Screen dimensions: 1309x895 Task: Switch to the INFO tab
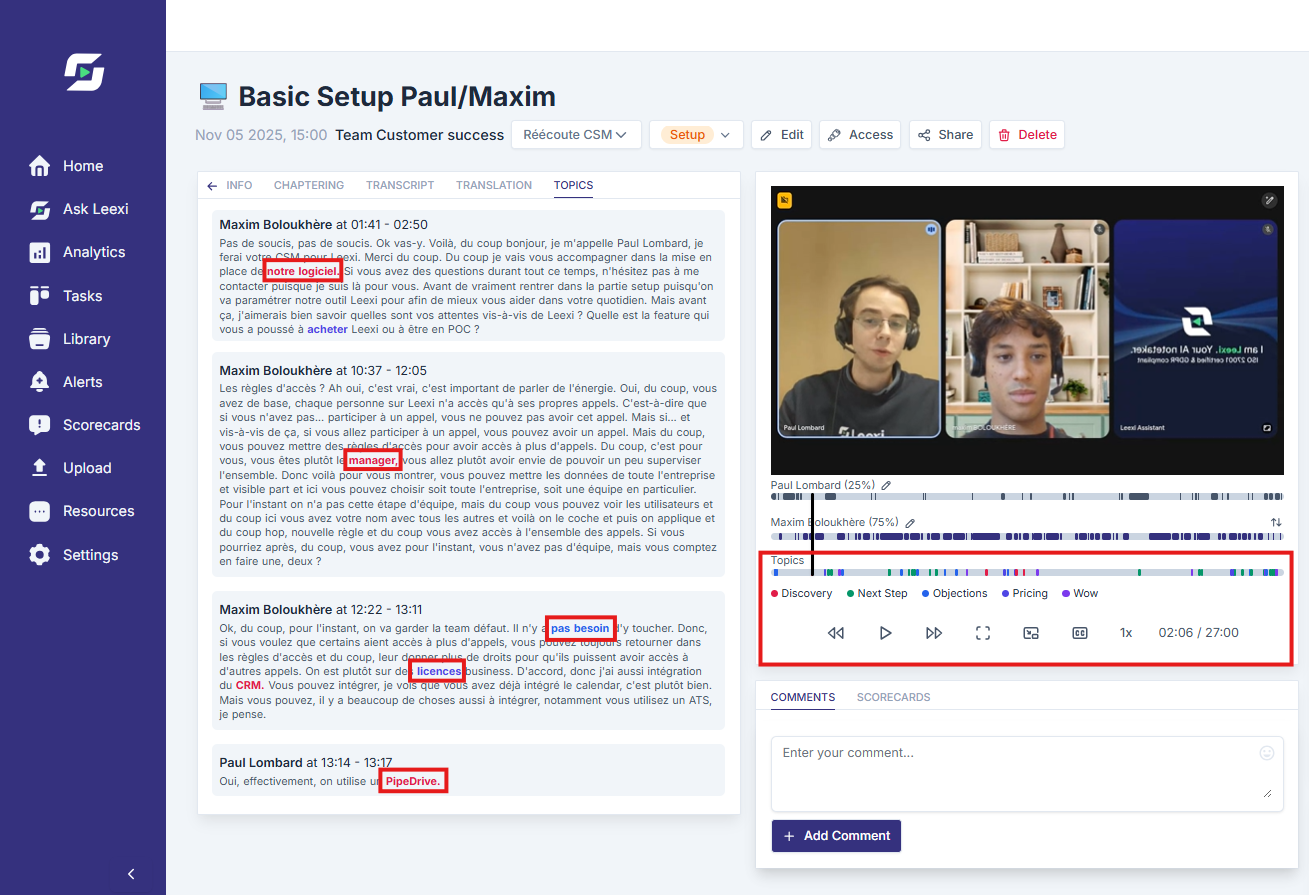pos(239,185)
